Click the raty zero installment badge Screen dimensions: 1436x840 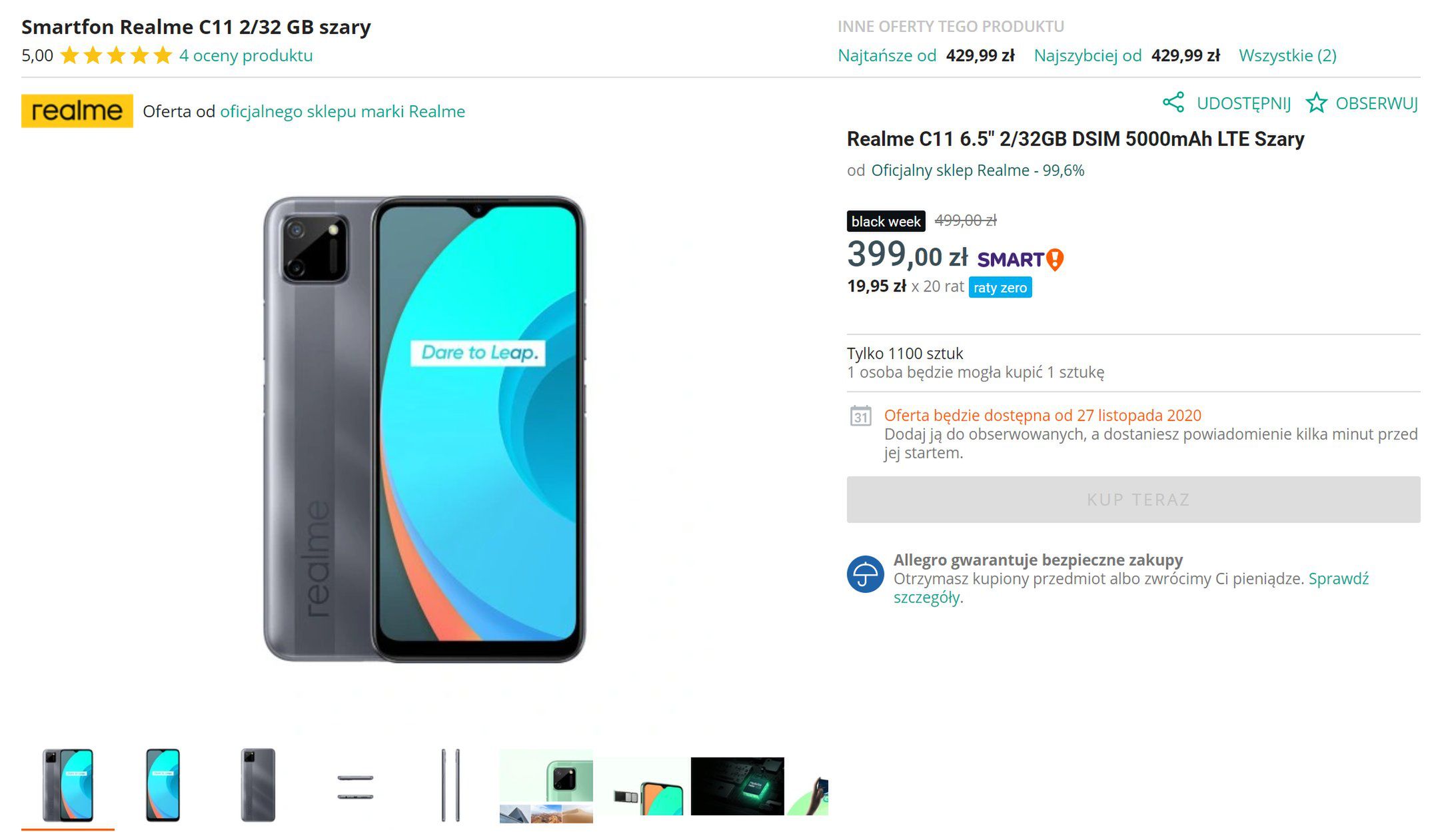click(1000, 287)
